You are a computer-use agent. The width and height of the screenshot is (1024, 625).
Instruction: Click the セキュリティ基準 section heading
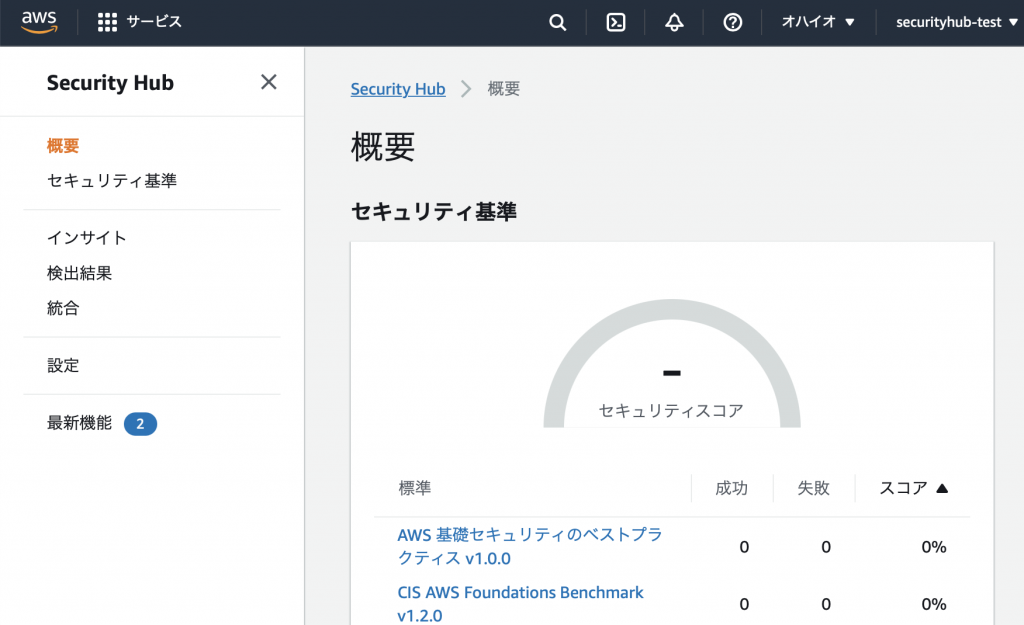[x=434, y=212]
